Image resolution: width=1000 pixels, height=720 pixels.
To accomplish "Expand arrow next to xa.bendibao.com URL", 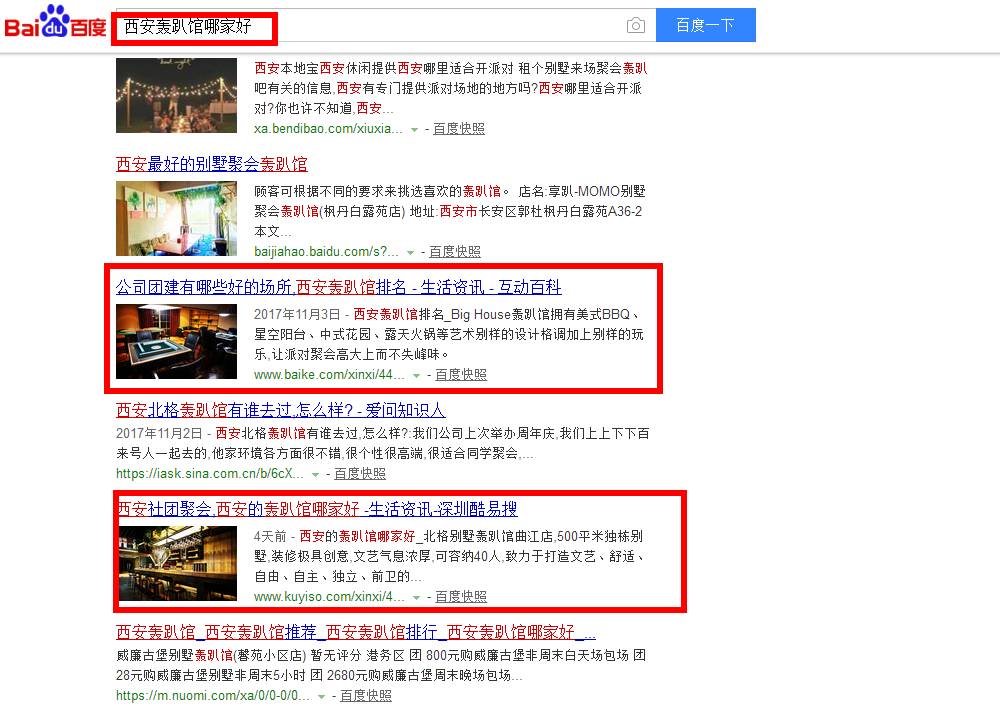I will pos(414,129).
